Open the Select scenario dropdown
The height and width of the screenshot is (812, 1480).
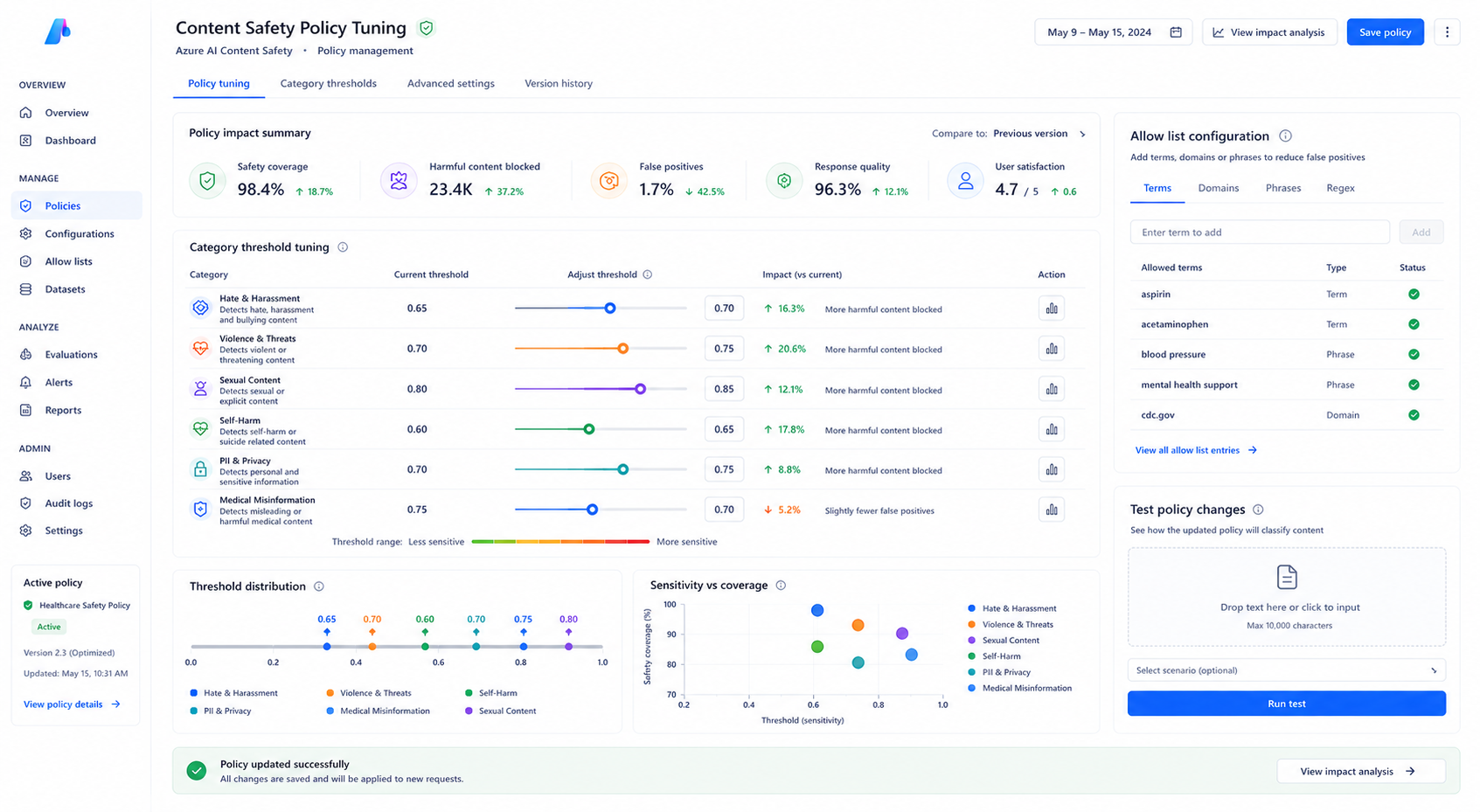click(x=1286, y=670)
